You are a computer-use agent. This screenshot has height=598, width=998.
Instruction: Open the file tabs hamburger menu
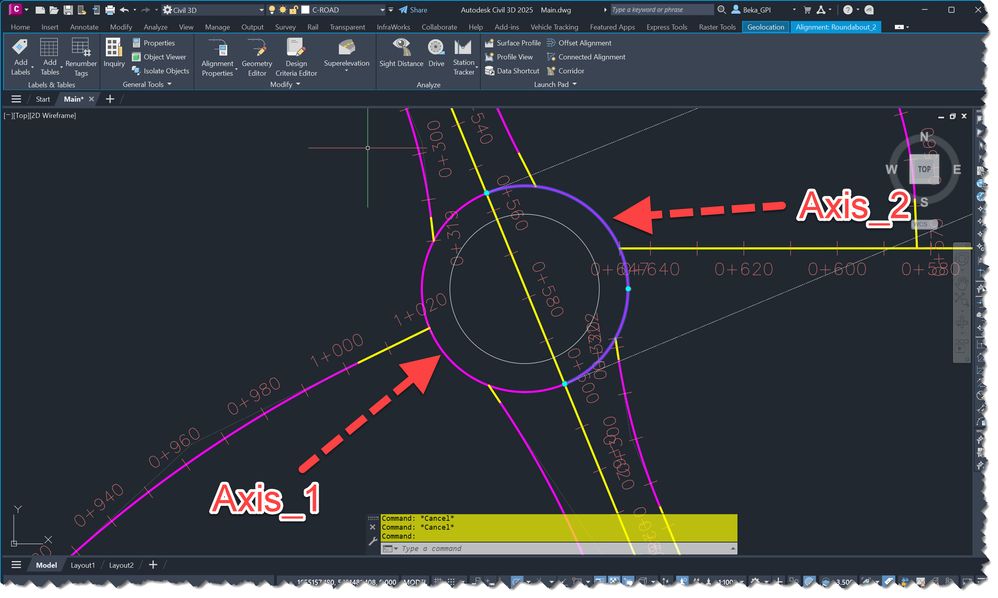[16, 99]
